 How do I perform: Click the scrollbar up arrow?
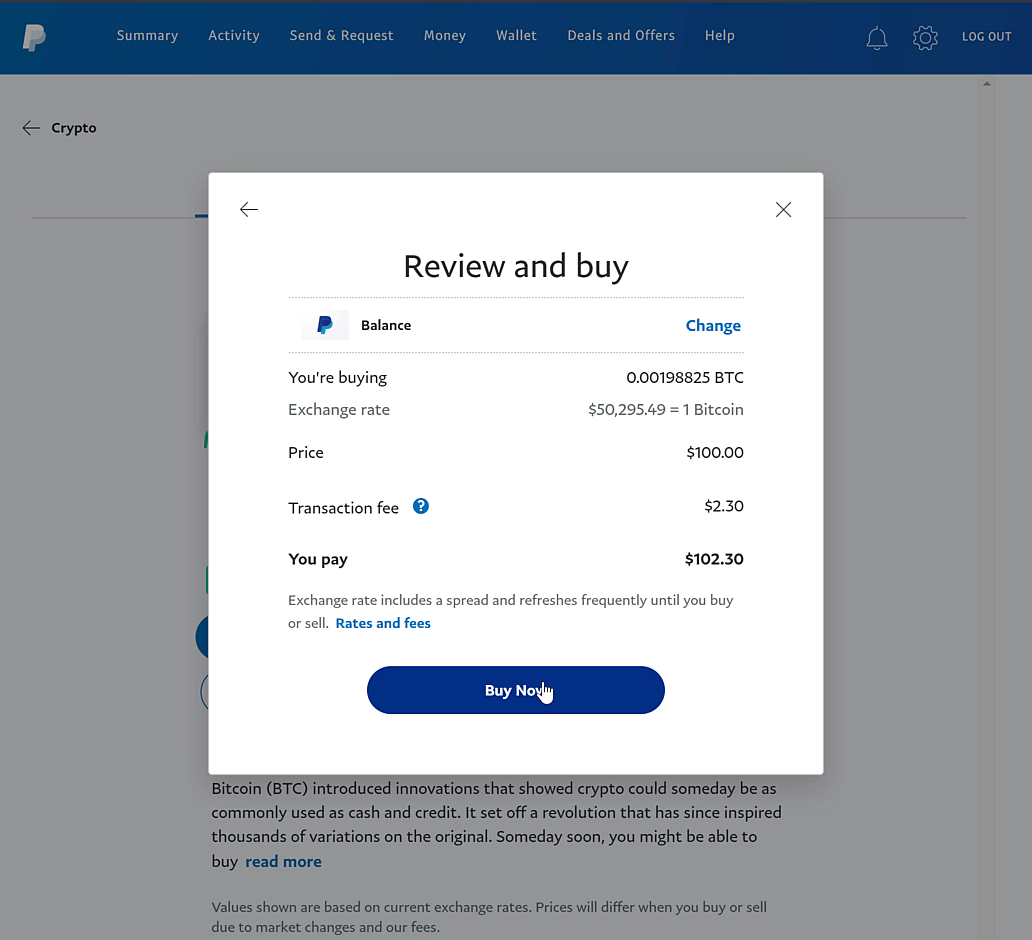click(x=987, y=84)
